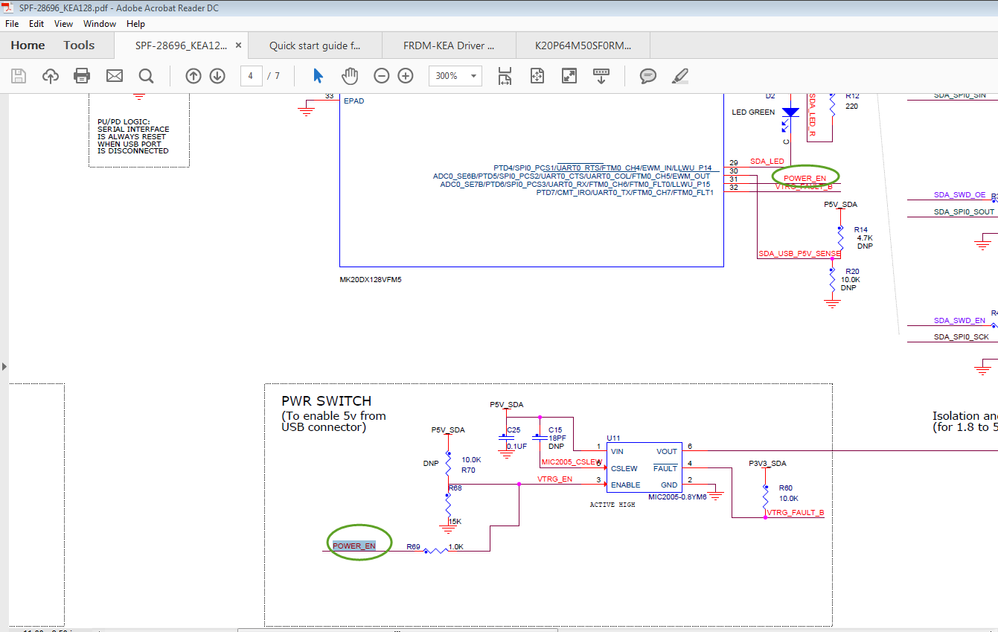The width and height of the screenshot is (998, 632).
Task: Go to previous page arrow
Action: pyautogui.click(x=193, y=76)
